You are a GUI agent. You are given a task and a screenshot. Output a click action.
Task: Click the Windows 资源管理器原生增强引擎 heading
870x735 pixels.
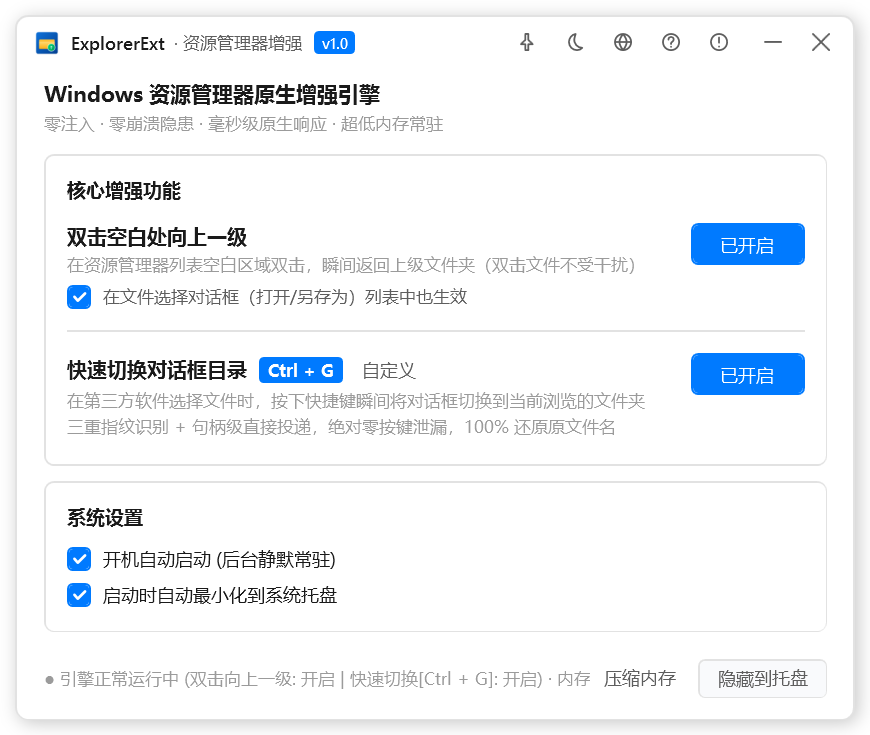pyautogui.click(x=212, y=95)
